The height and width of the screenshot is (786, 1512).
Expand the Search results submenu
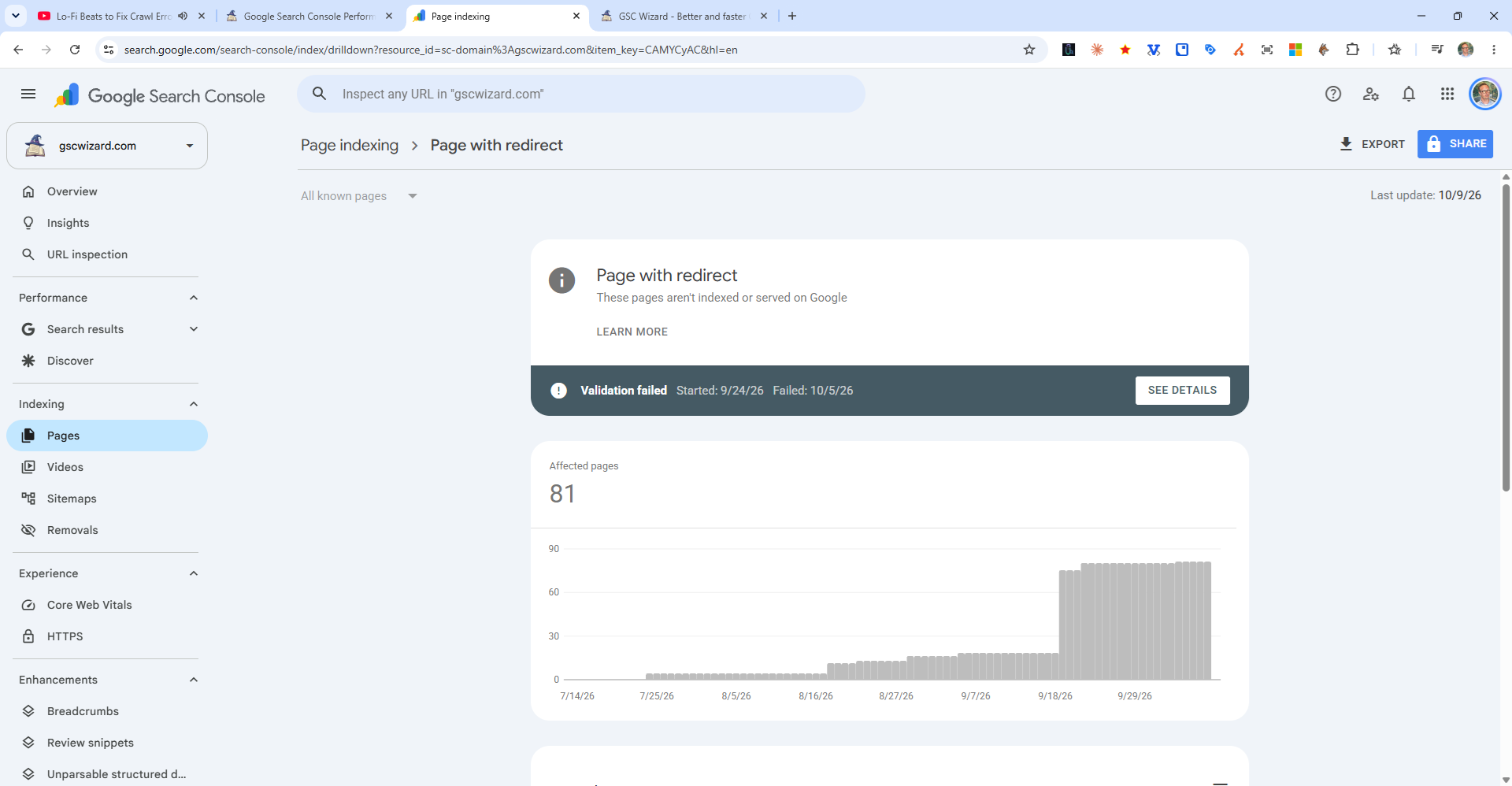coord(194,329)
